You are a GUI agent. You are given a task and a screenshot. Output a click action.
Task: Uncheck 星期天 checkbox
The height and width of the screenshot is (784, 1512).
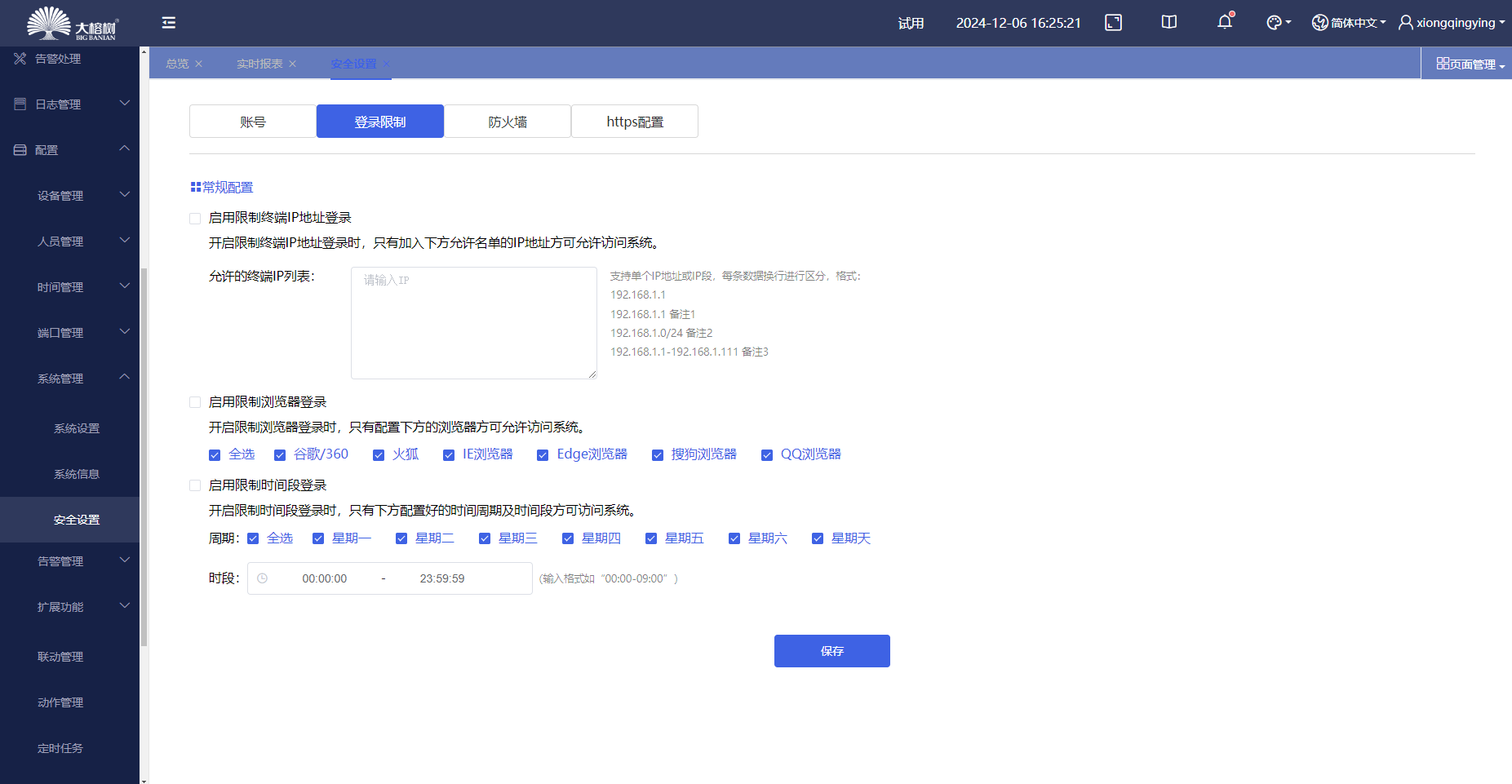click(x=818, y=538)
